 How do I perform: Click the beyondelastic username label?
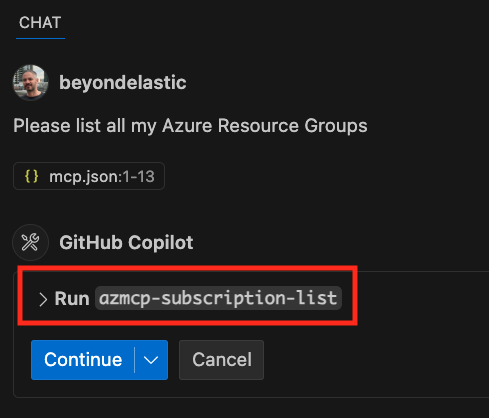(123, 83)
